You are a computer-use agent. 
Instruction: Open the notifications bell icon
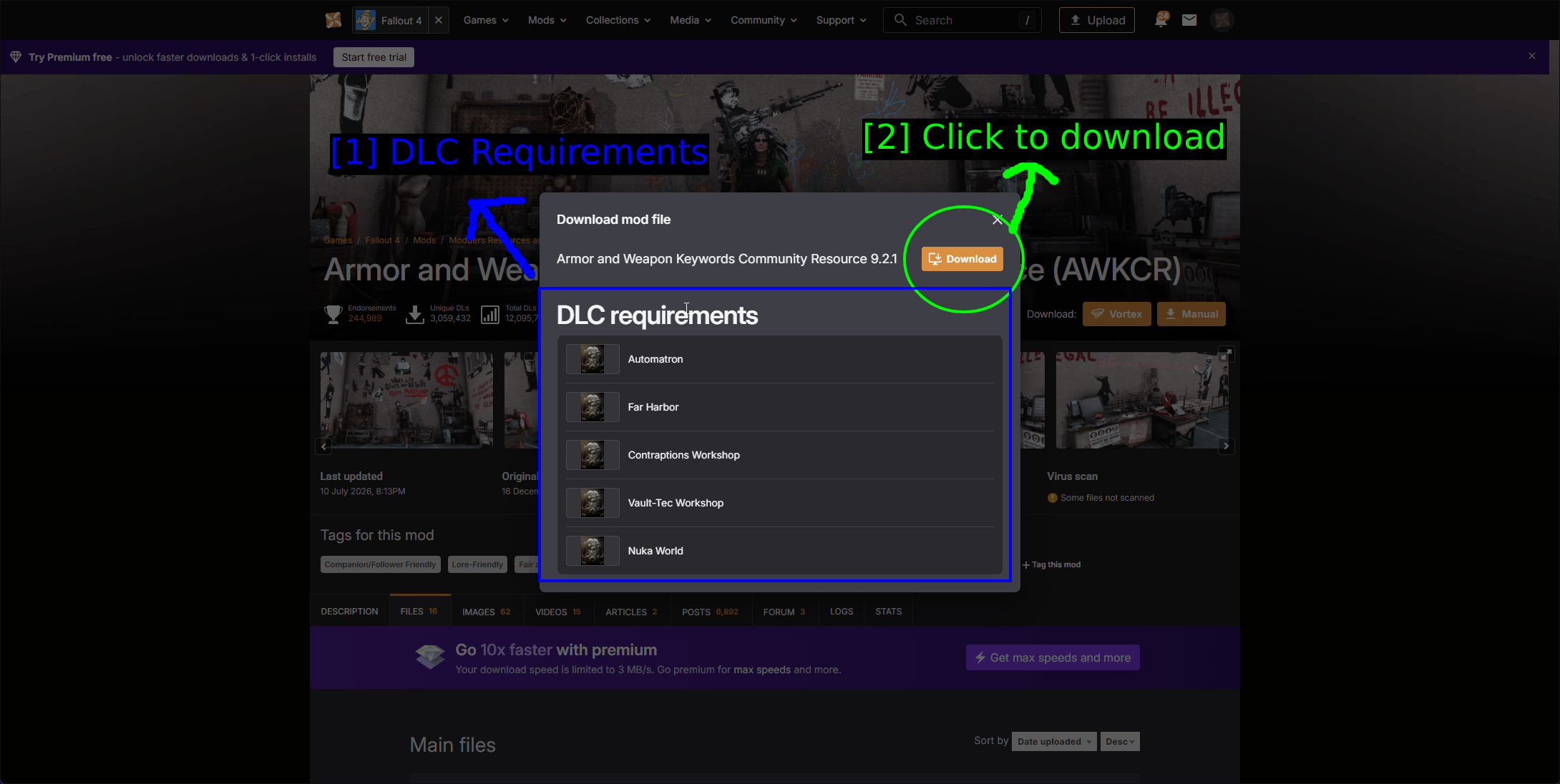click(x=1161, y=20)
